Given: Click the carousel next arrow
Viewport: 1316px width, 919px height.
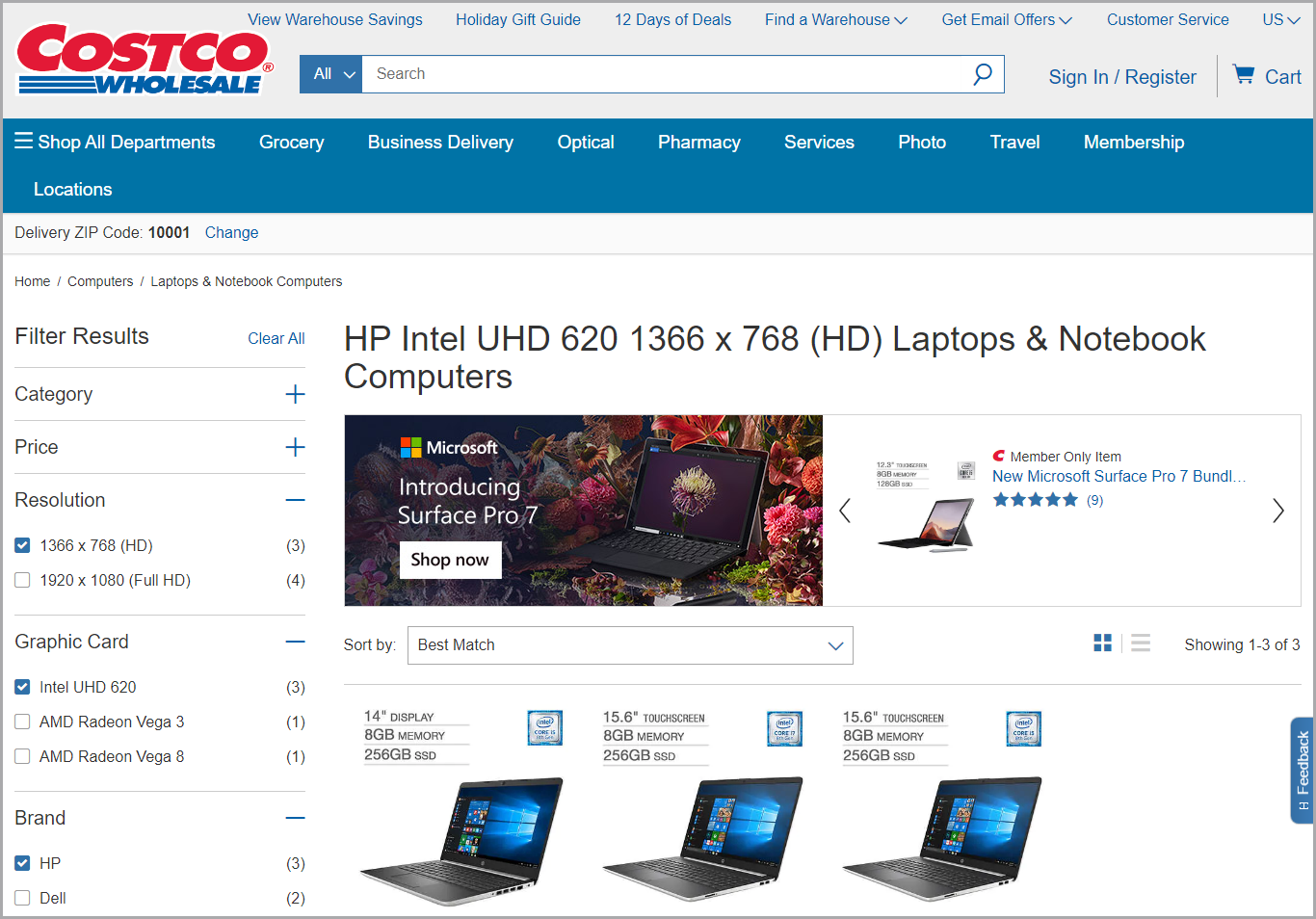Looking at the screenshot, I should [1277, 511].
